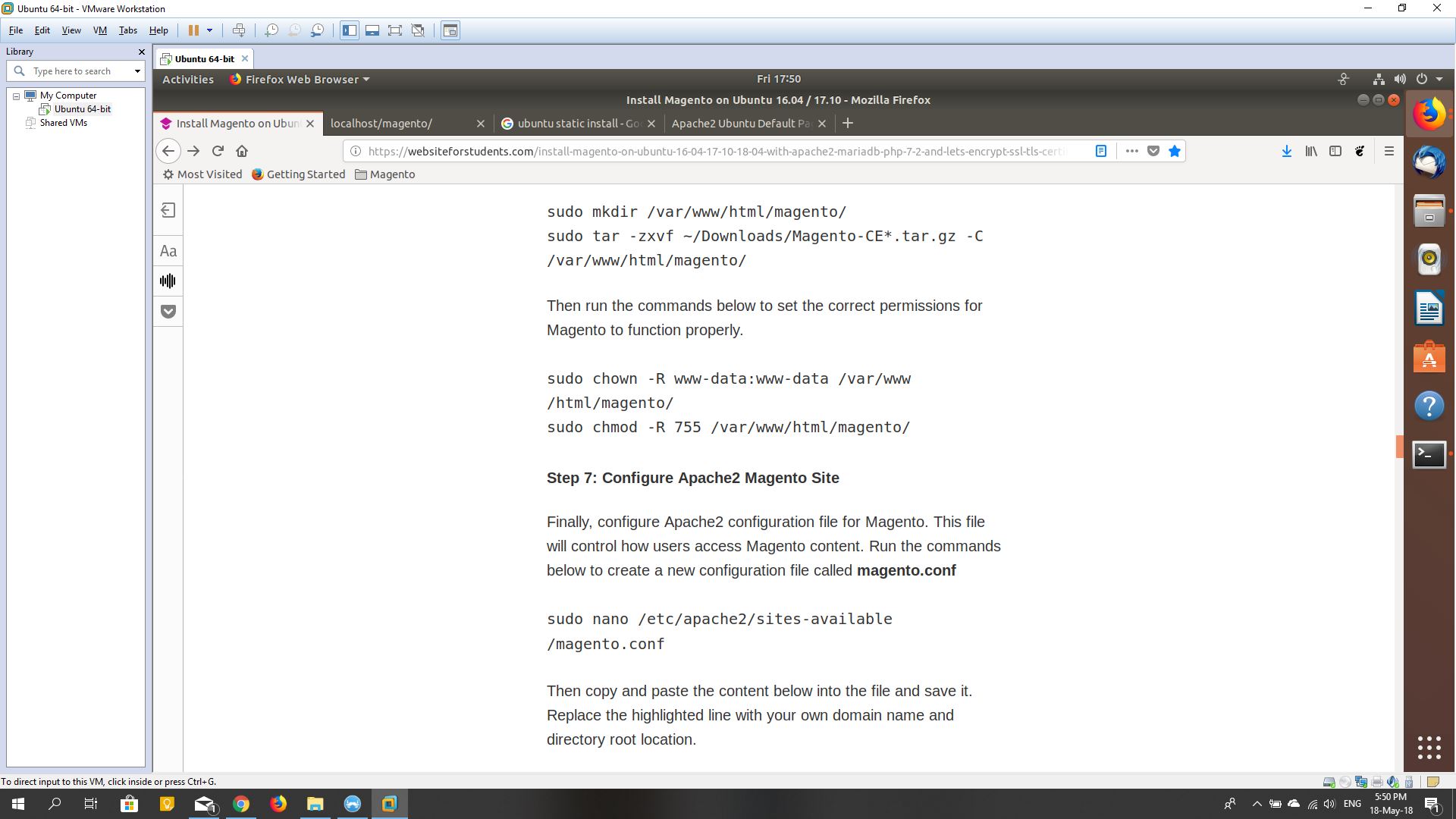The image size is (1456, 819).
Task: Take a snapshot of this VM
Action: coord(271,30)
